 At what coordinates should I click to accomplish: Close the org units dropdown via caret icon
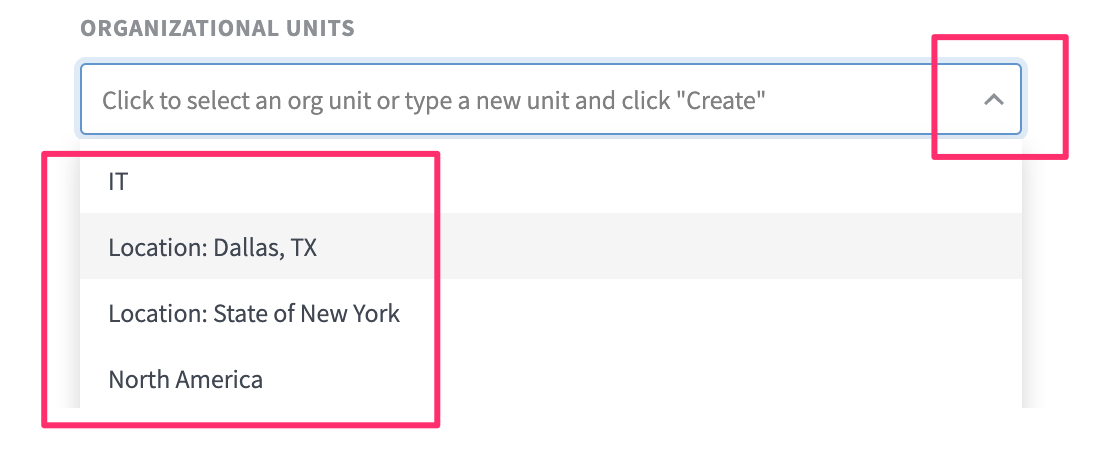click(x=994, y=100)
